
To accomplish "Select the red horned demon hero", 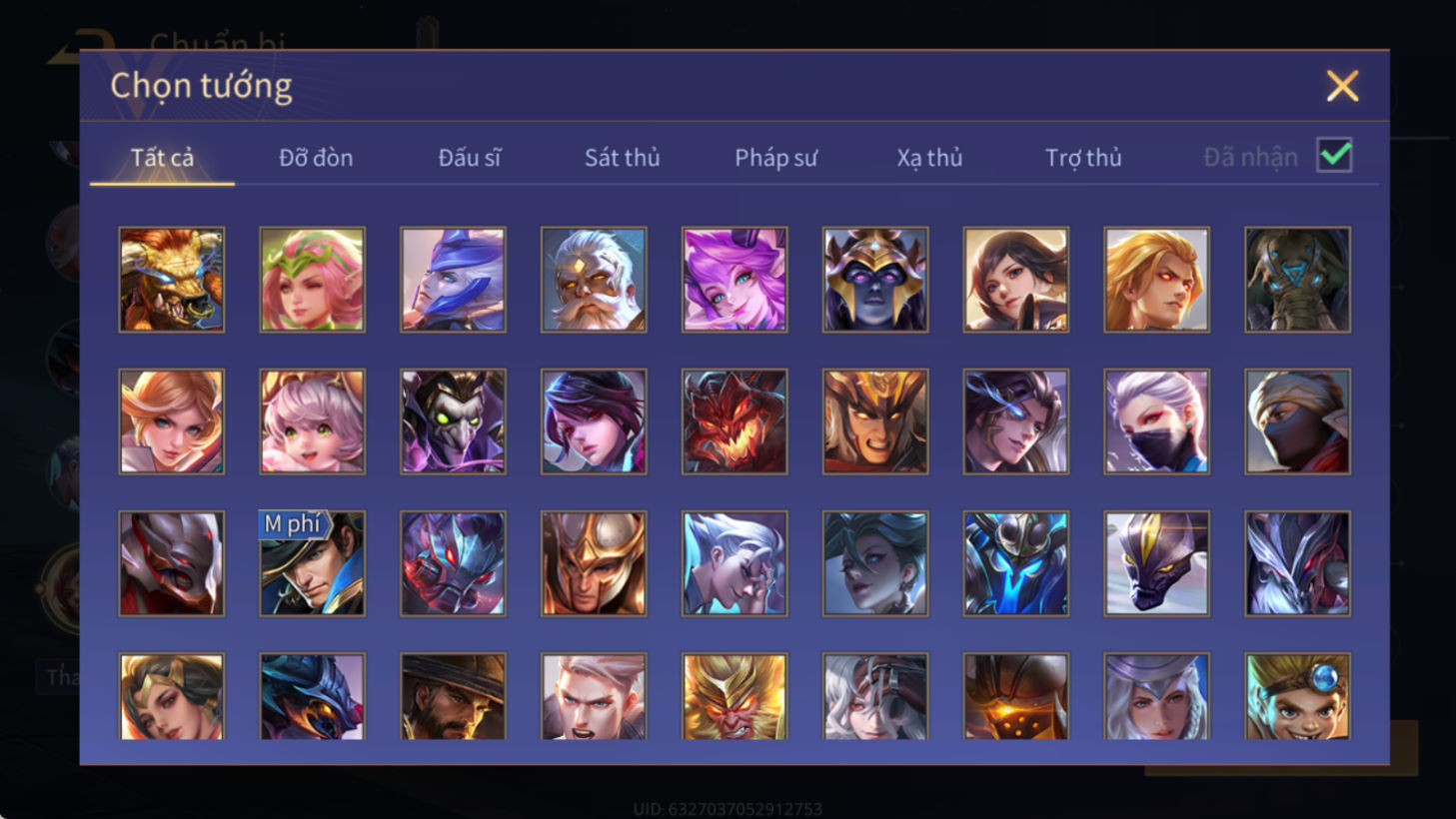I will pos(734,421).
